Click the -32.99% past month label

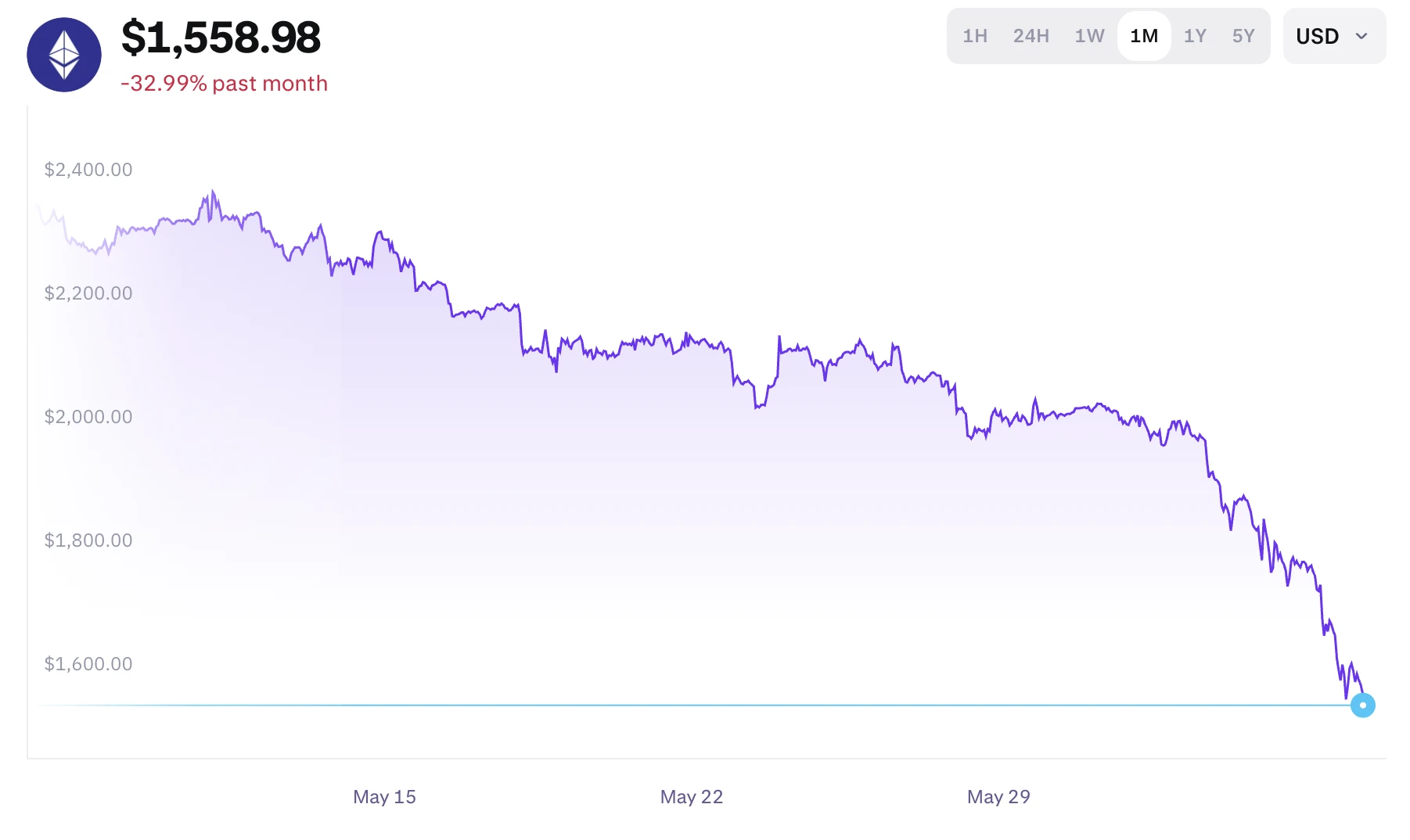coord(224,83)
